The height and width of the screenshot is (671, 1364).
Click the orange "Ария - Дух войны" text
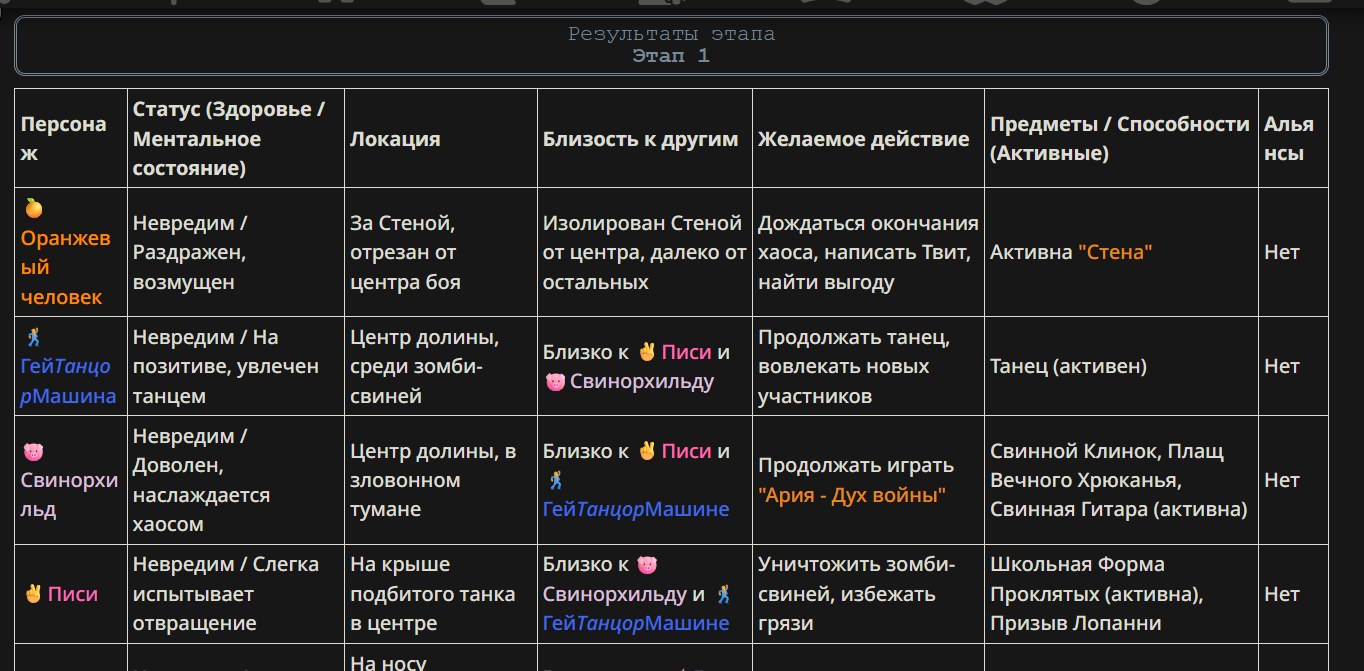[x=852, y=494]
